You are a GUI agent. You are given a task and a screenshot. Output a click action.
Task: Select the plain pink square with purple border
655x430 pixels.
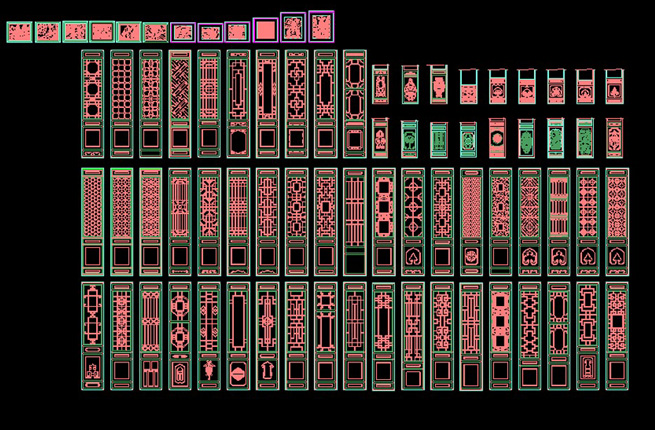(265, 29)
